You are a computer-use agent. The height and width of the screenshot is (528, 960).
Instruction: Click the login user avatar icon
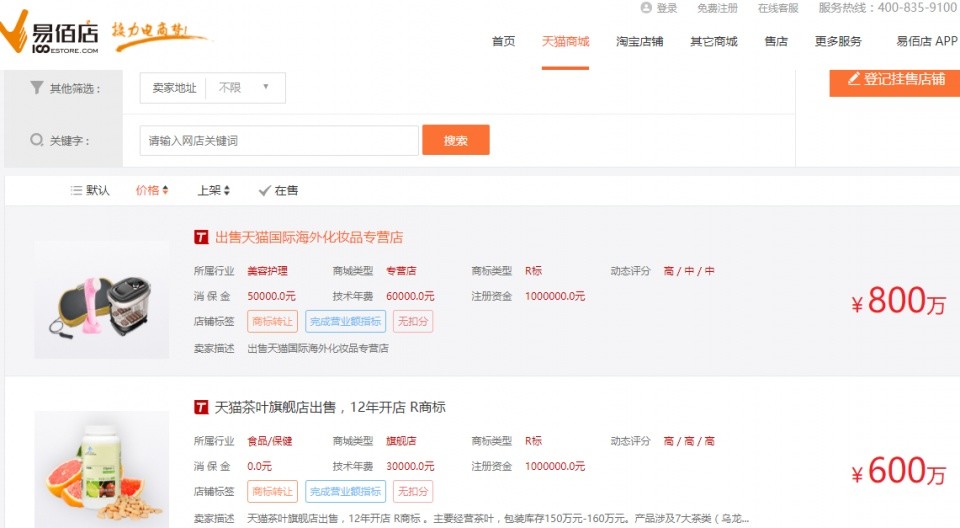646,8
